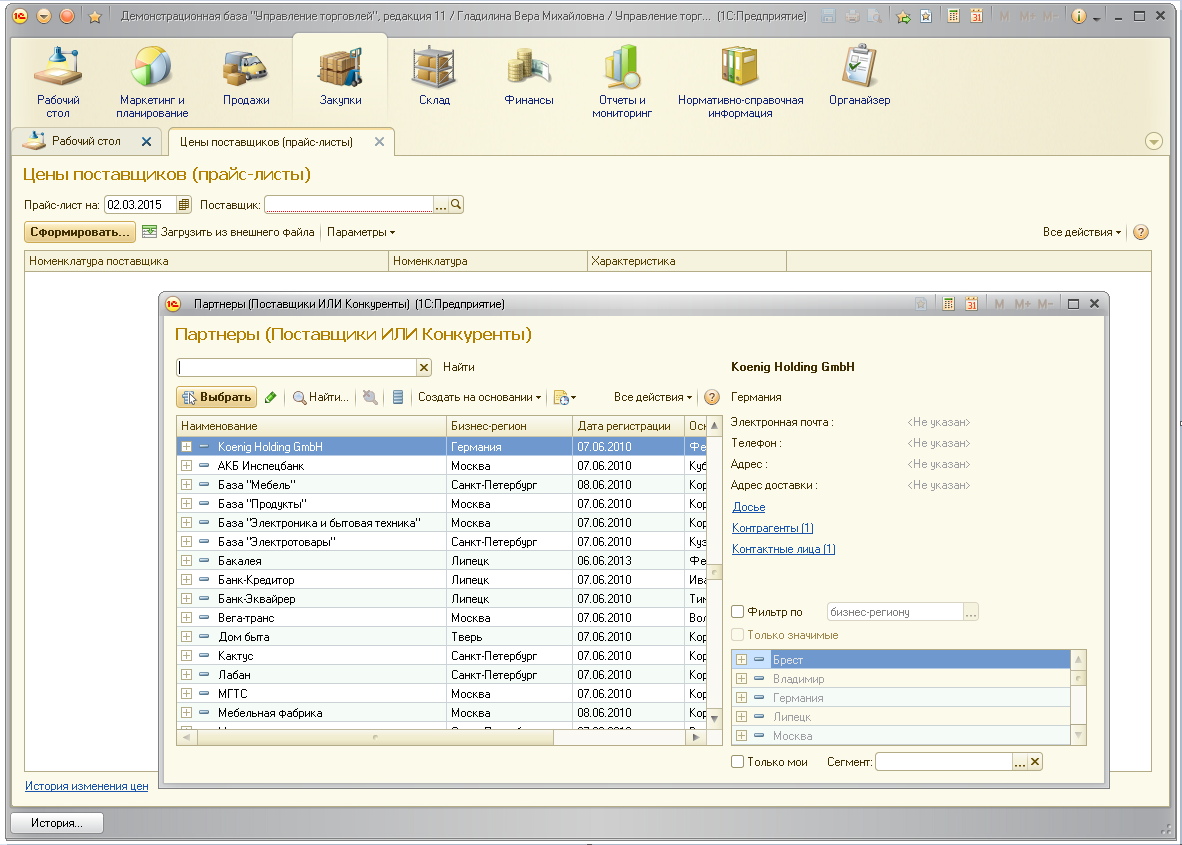This screenshot has height=845, width=1182.
Task: Toggle the Только мои checkbox
Action: tap(738, 761)
